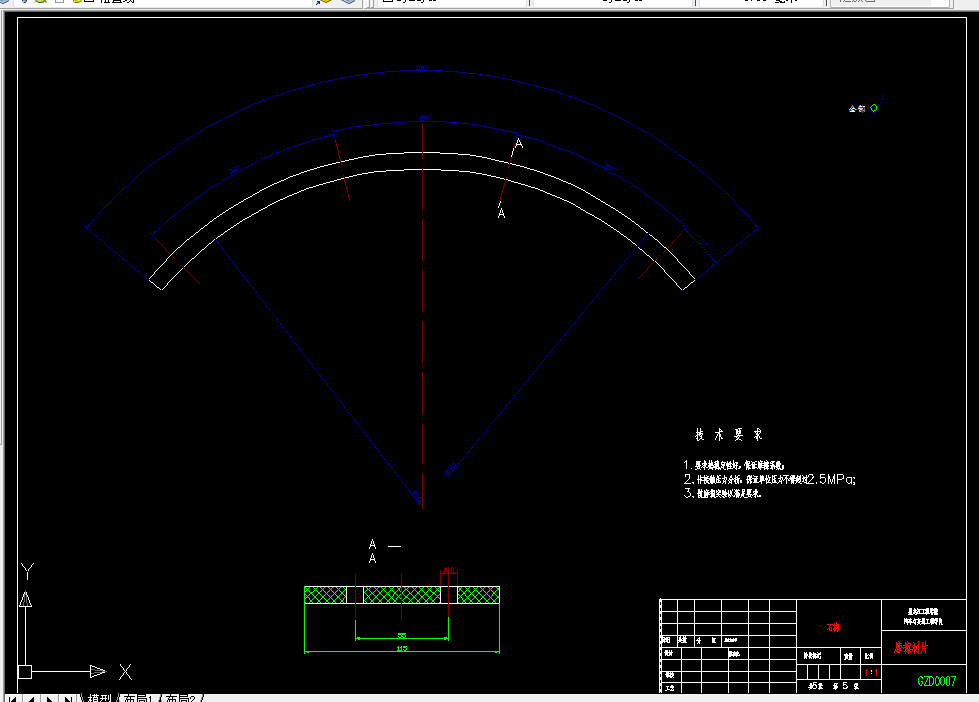Select the Φ10 hole dimension
The width and height of the screenshot is (979, 702).
[x=449, y=570]
